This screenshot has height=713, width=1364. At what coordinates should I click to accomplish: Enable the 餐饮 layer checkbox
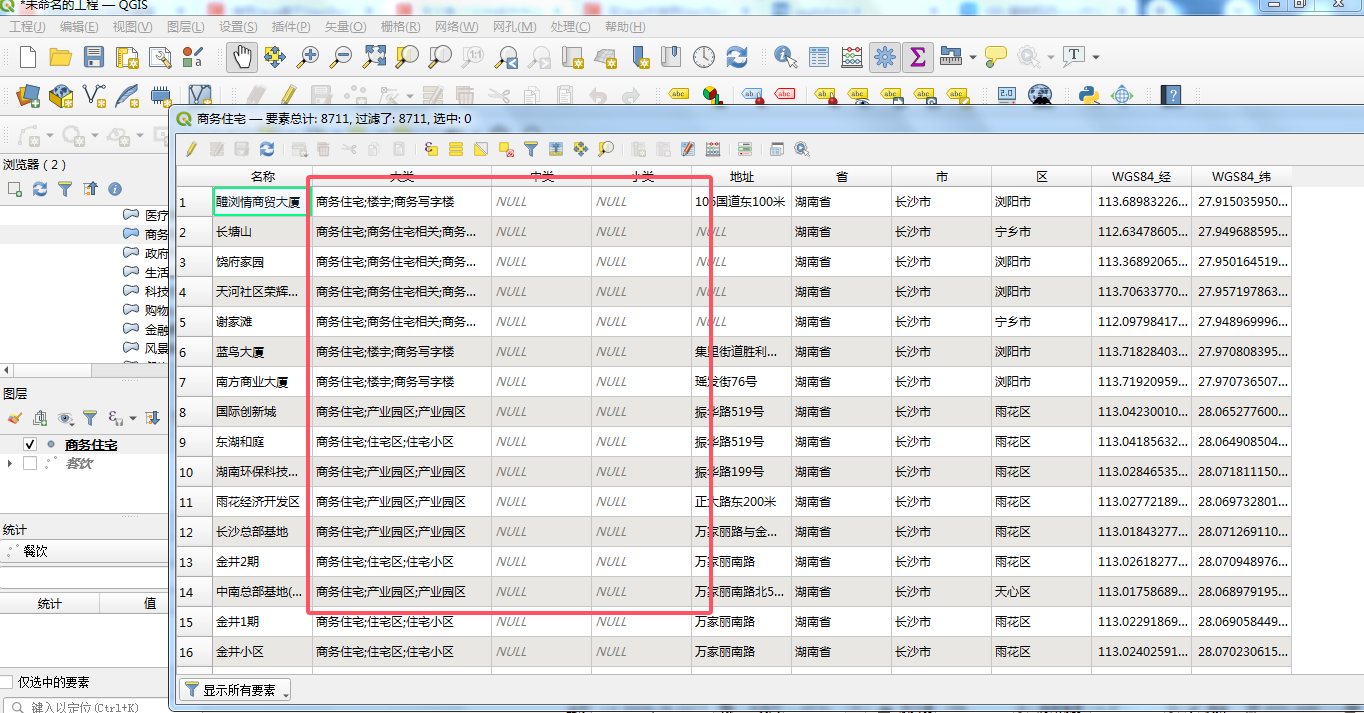(30, 463)
